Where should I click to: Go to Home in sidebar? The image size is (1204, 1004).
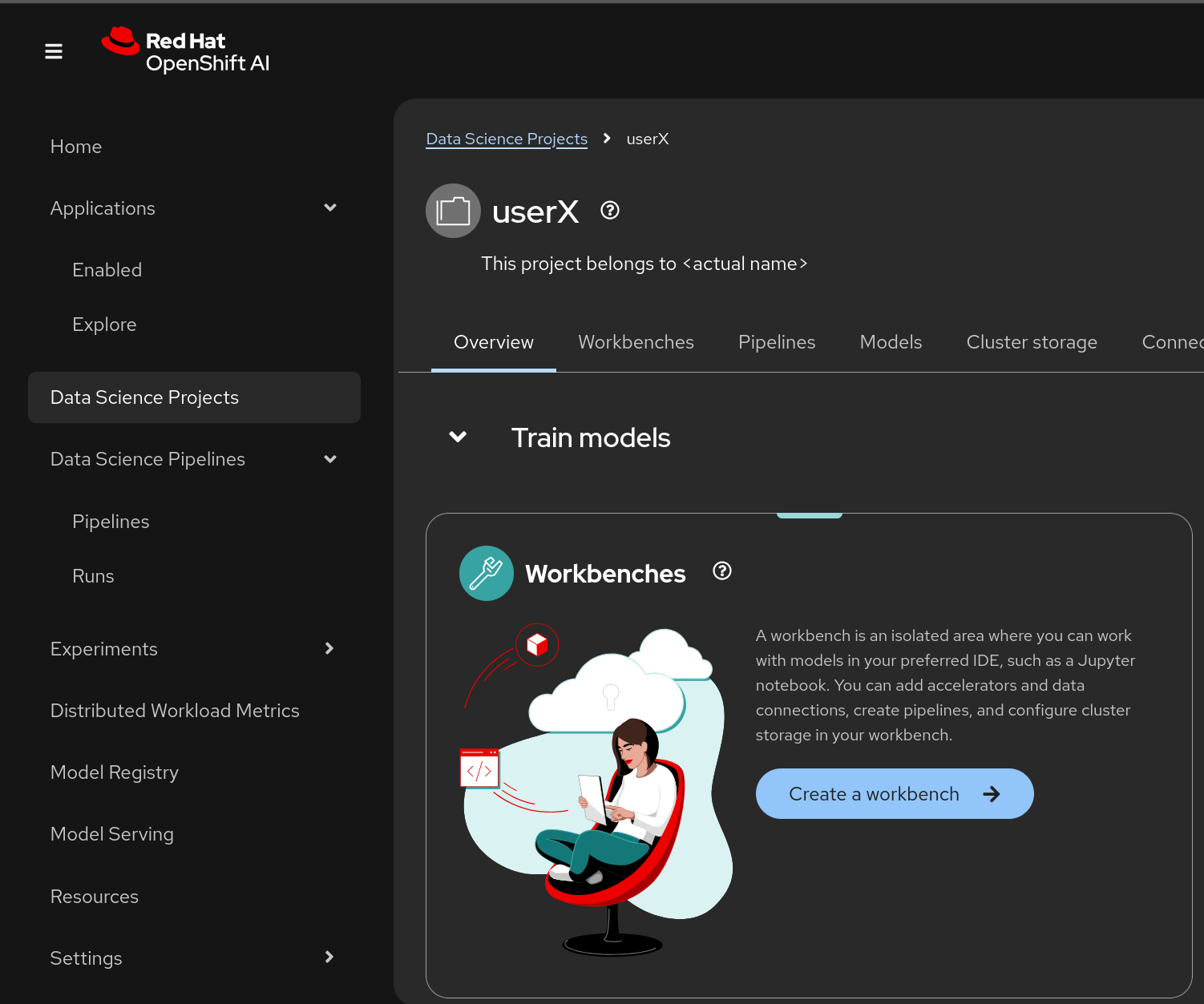click(x=194, y=147)
